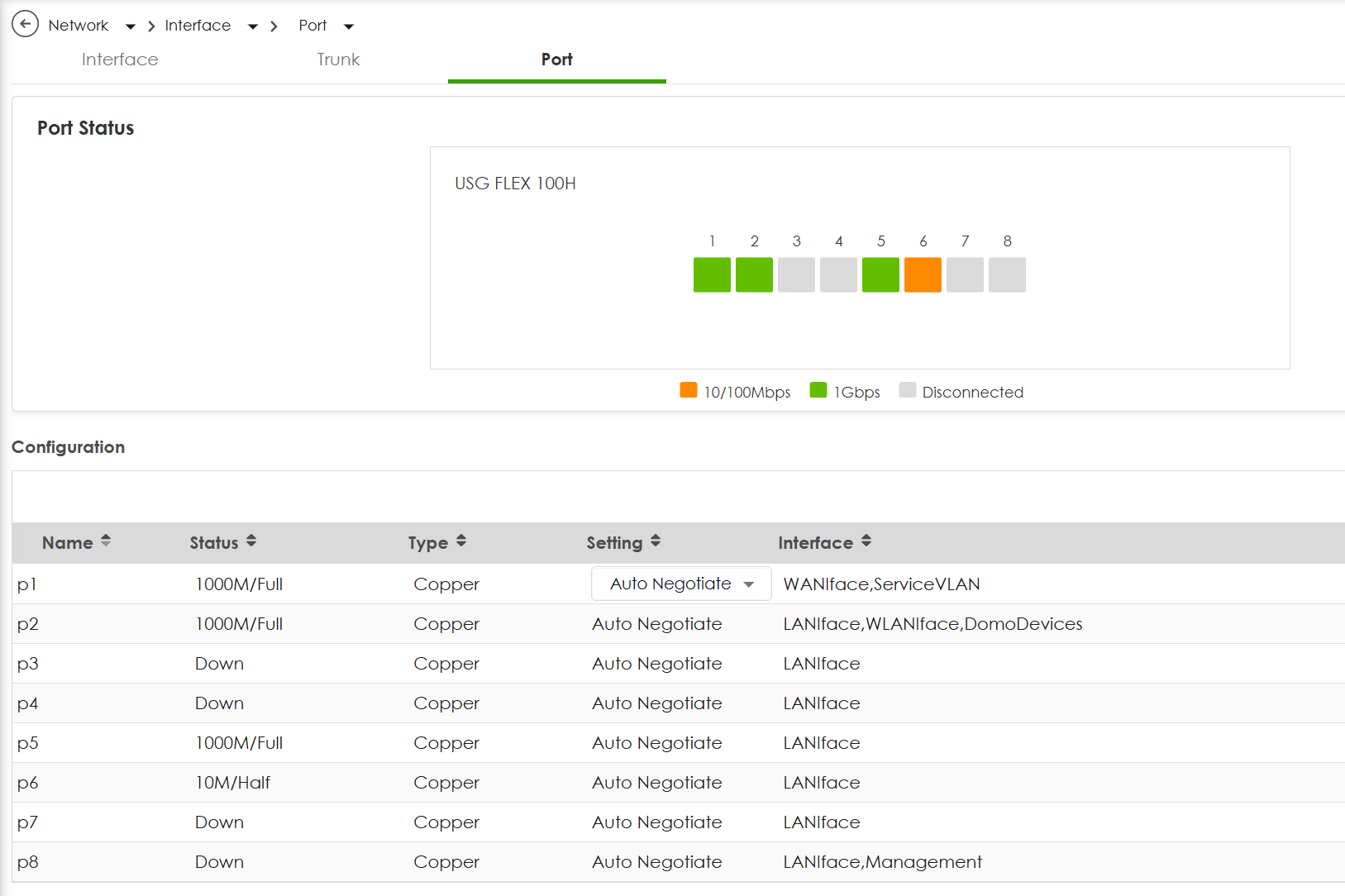The width and height of the screenshot is (1345, 896).
Task: Click the green 1Gbps legend swatch
Action: coord(818,390)
